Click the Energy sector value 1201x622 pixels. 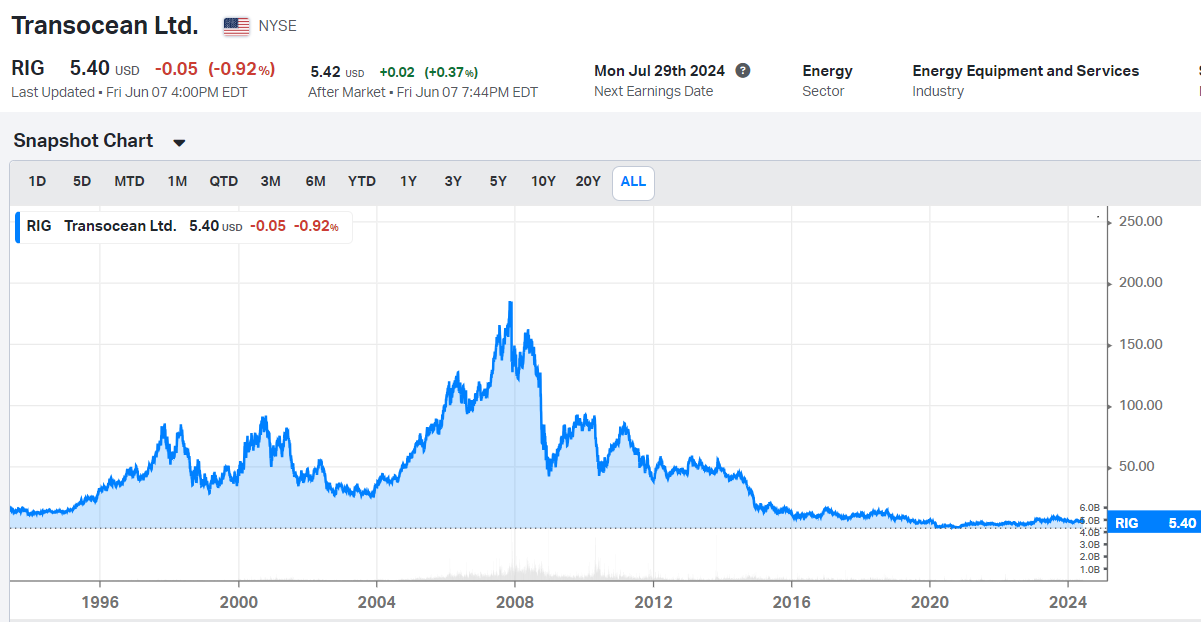tap(827, 71)
